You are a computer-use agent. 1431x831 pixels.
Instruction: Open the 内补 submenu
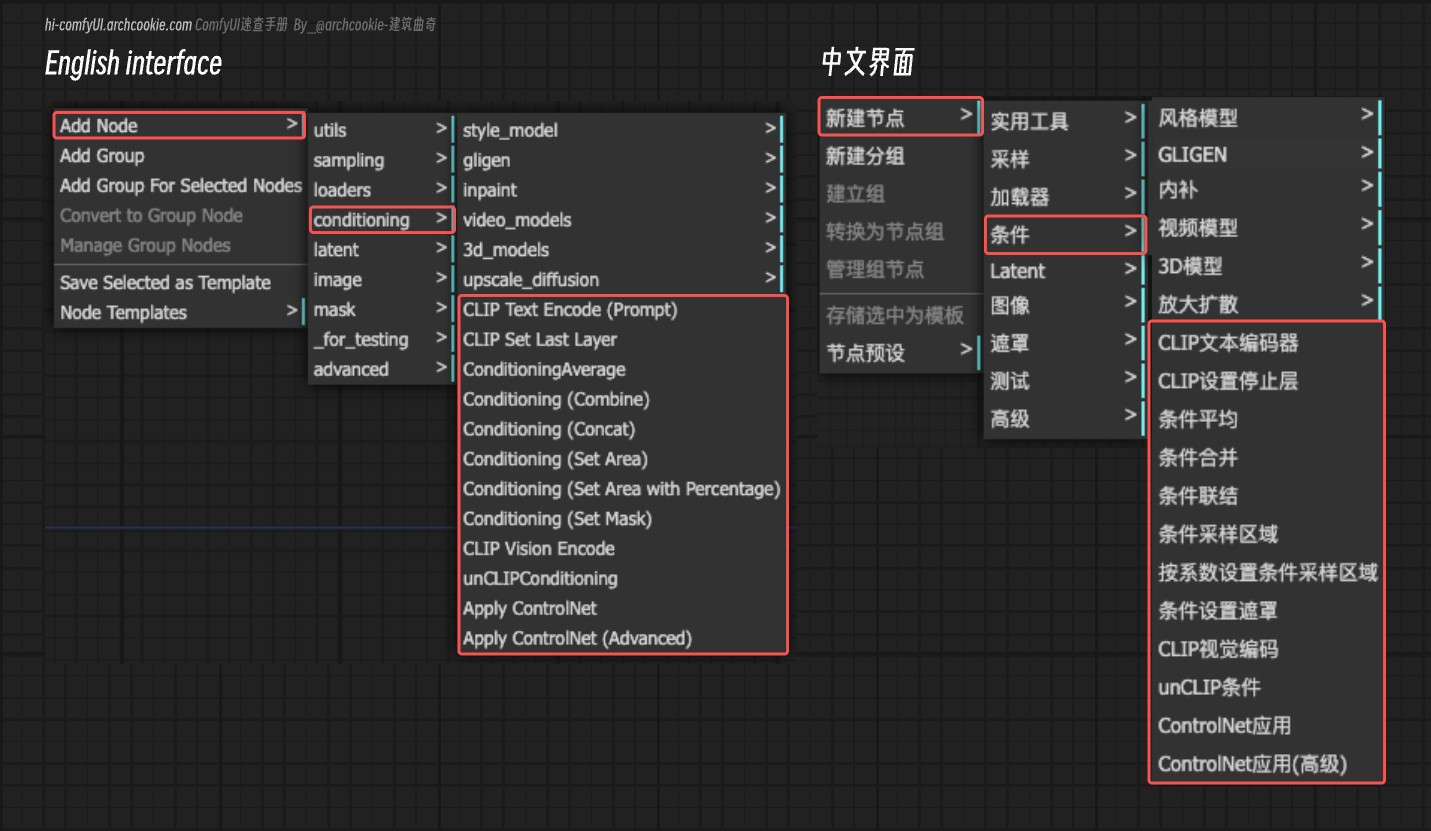(x=1267, y=190)
